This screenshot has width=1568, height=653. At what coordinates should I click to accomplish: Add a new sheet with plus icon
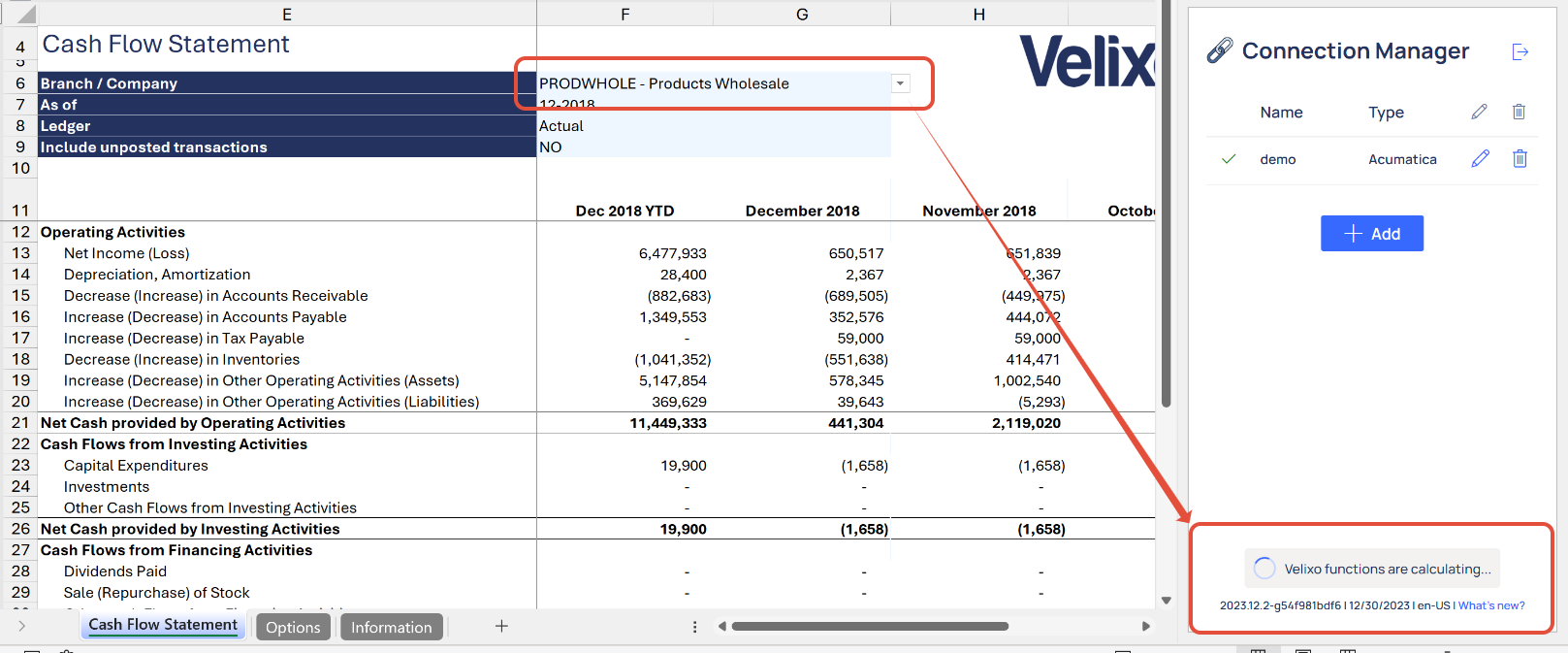501,627
